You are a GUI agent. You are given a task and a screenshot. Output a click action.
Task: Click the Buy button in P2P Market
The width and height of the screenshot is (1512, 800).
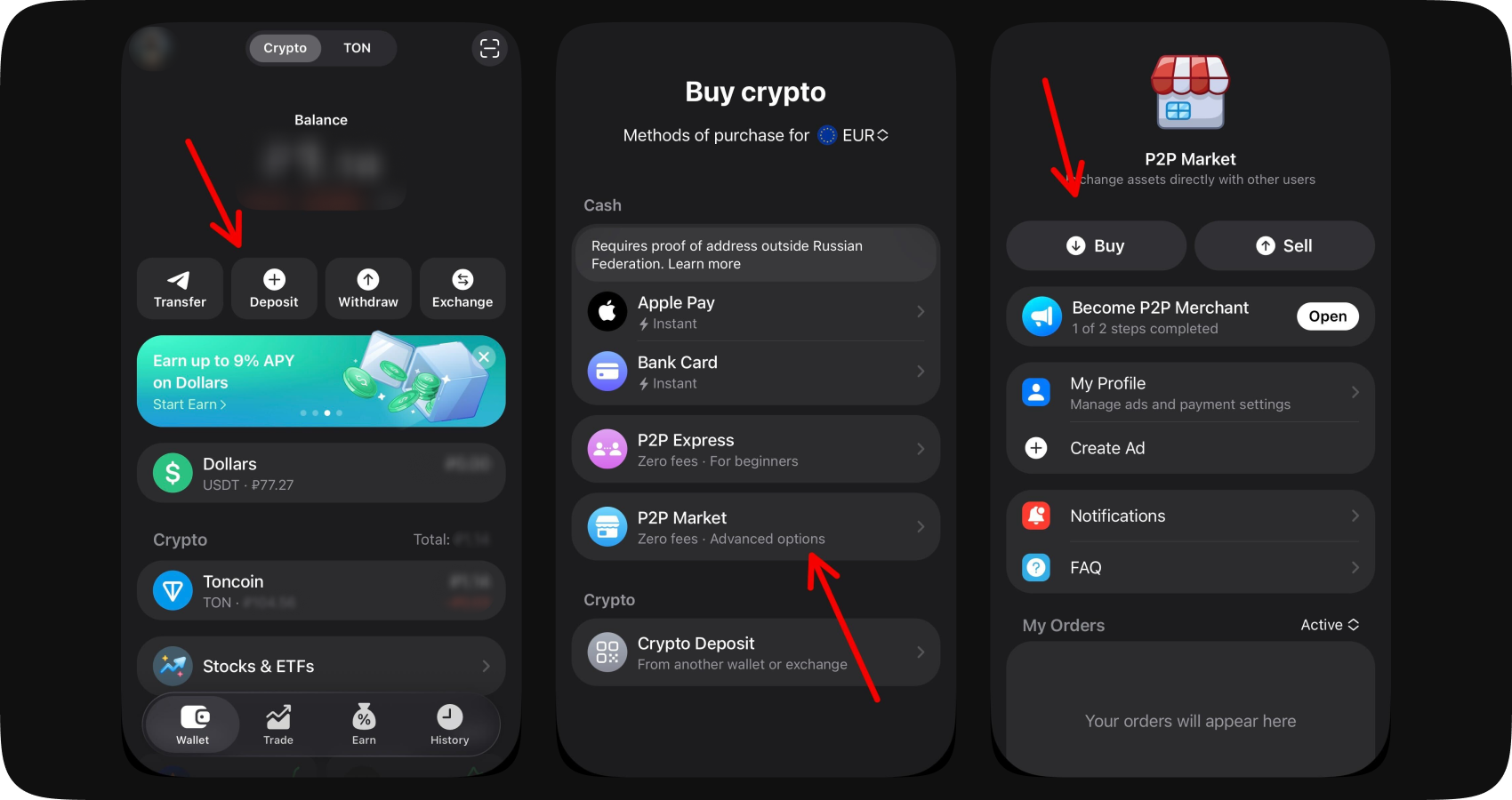click(1096, 245)
